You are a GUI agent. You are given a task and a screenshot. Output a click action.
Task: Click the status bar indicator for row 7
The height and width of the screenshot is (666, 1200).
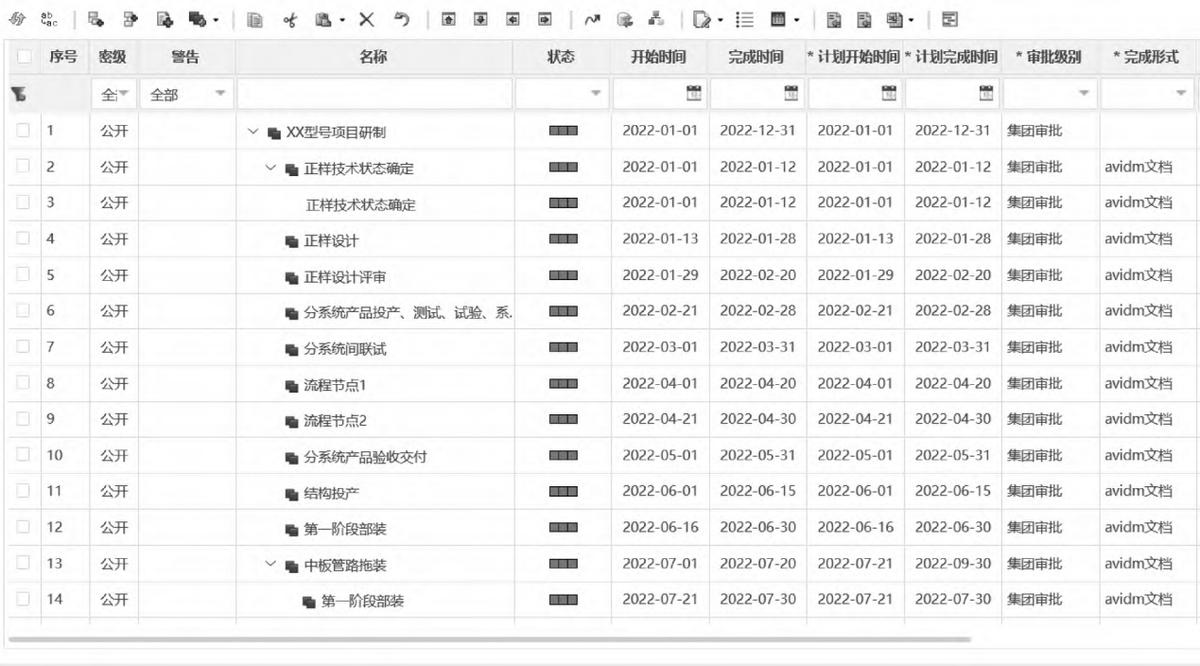point(563,347)
